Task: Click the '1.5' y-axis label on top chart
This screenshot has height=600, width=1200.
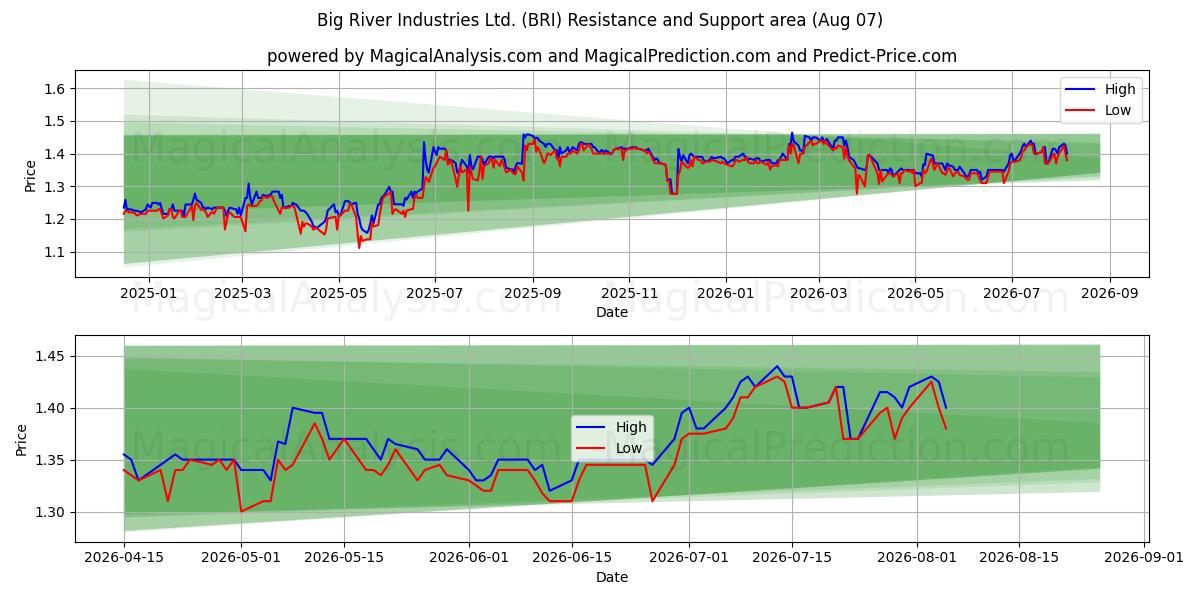Action: click(x=56, y=122)
